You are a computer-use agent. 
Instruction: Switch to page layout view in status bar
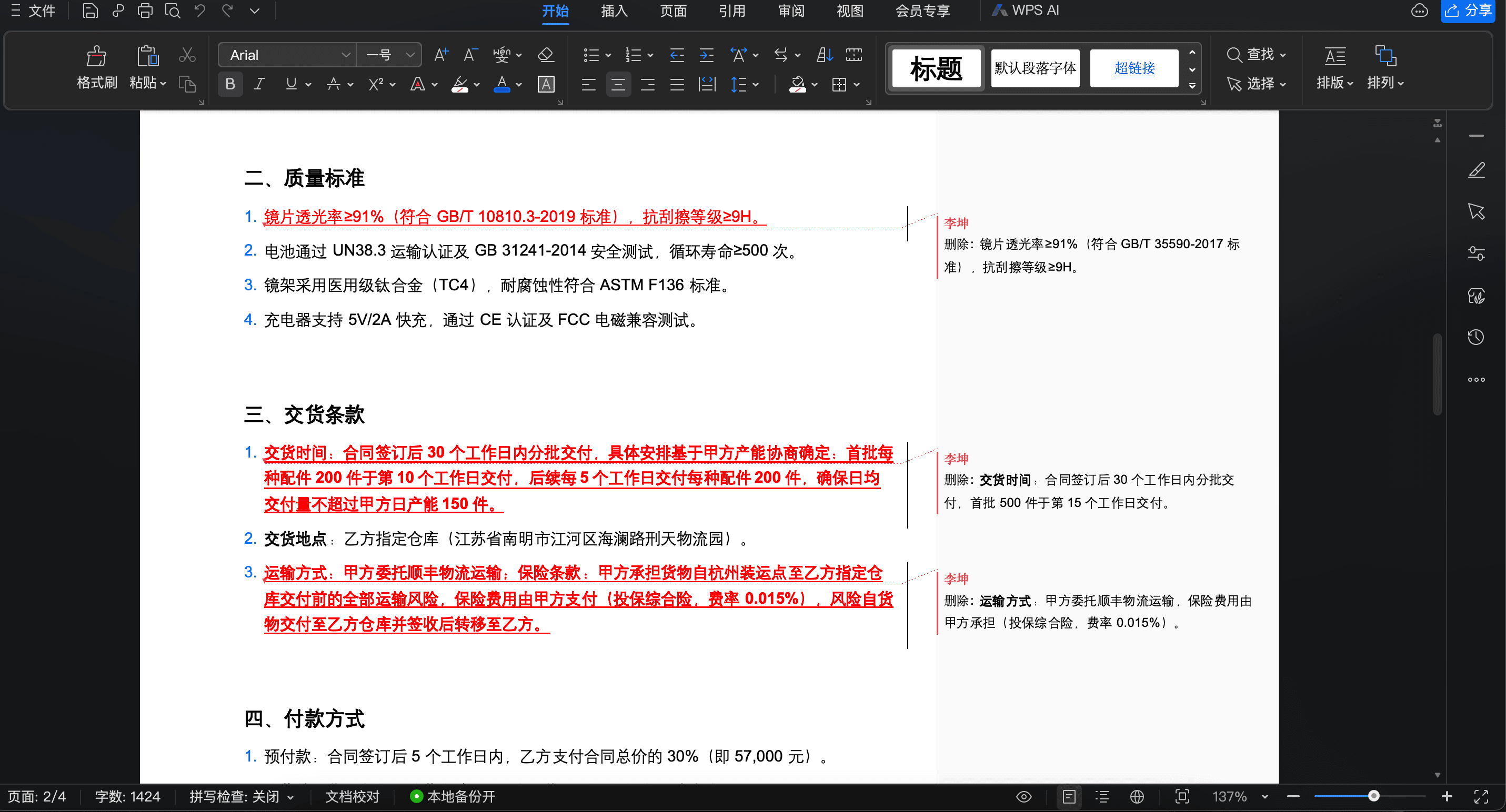coord(1069,796)
